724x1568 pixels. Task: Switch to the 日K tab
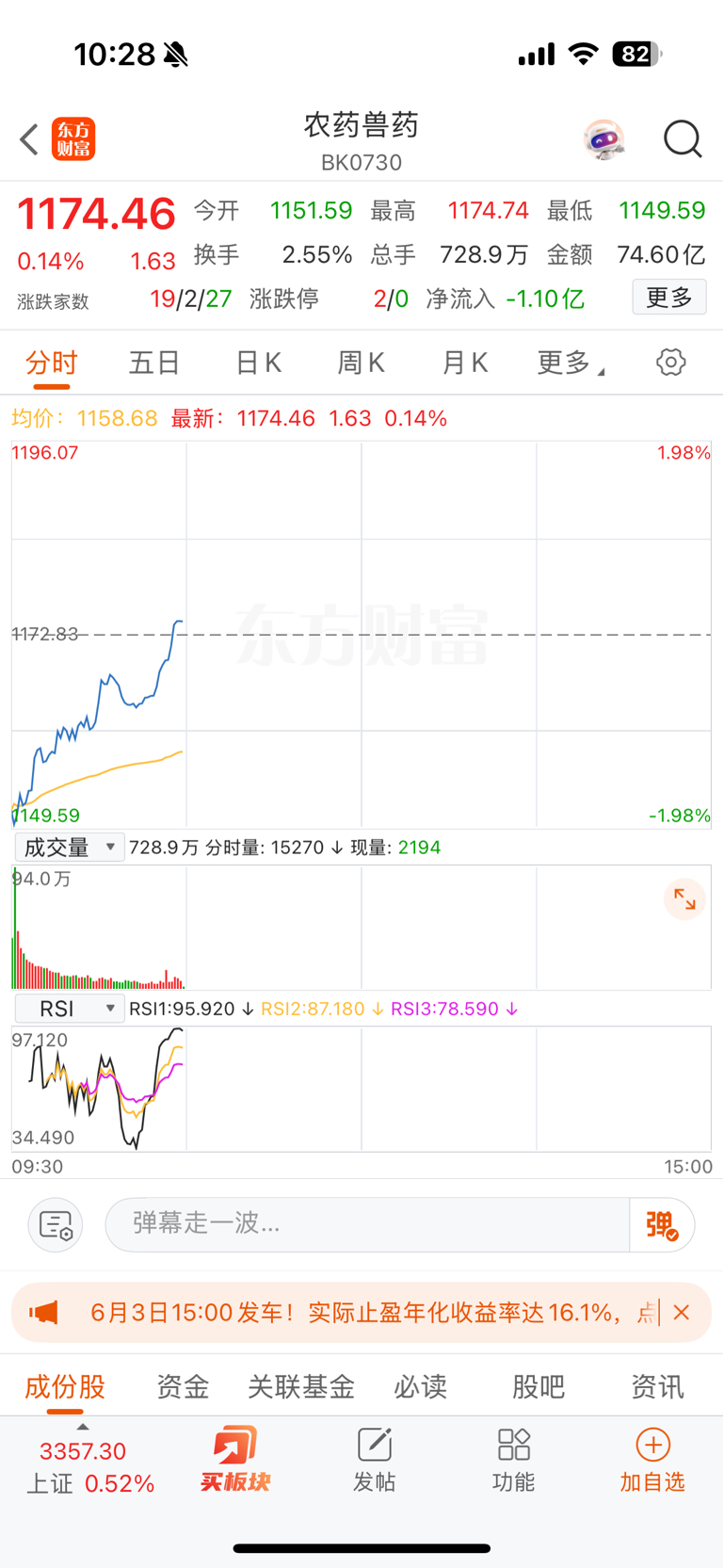[x=258, y=363]
